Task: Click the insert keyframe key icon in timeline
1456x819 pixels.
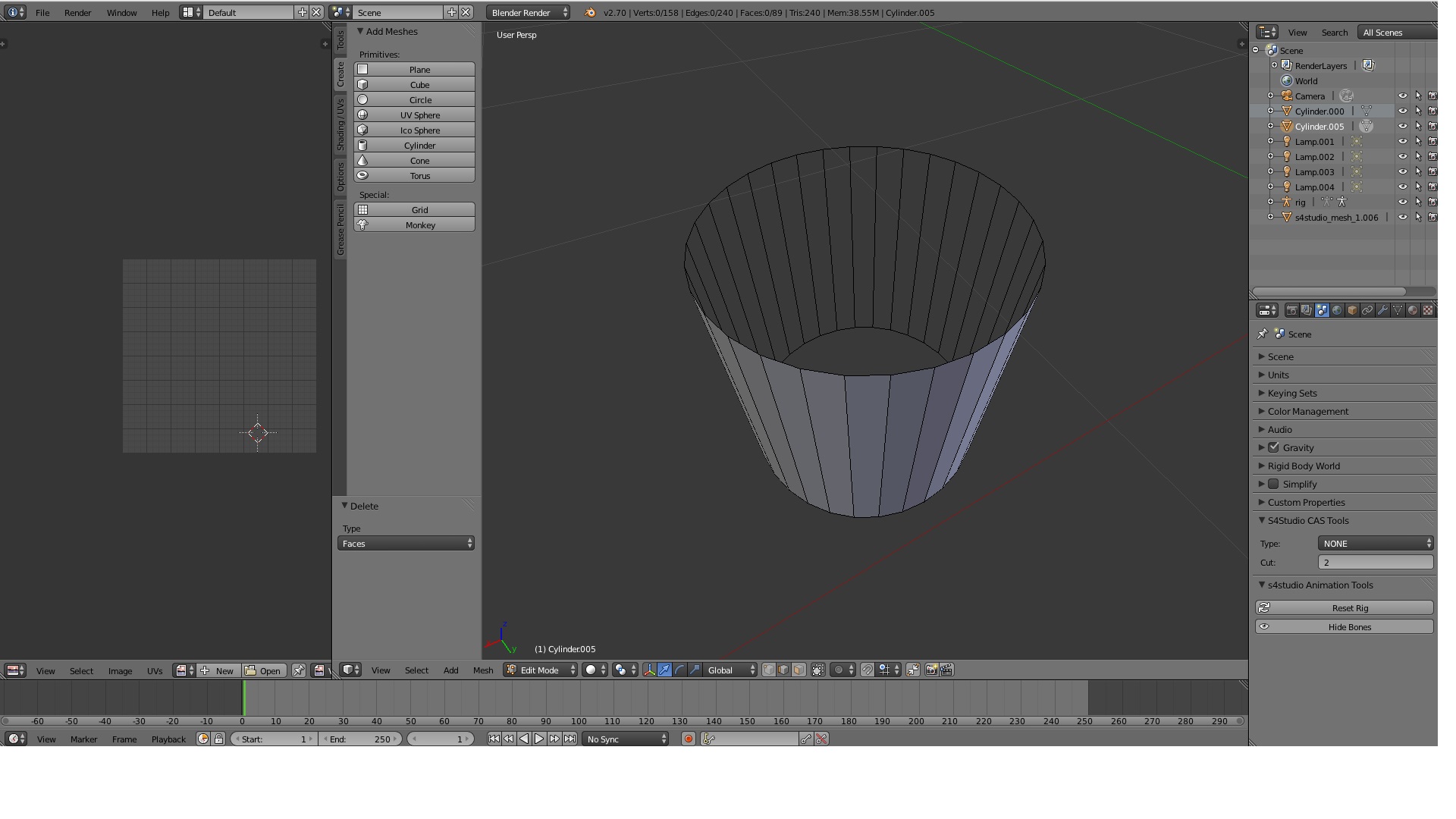Action: (806, 739)
